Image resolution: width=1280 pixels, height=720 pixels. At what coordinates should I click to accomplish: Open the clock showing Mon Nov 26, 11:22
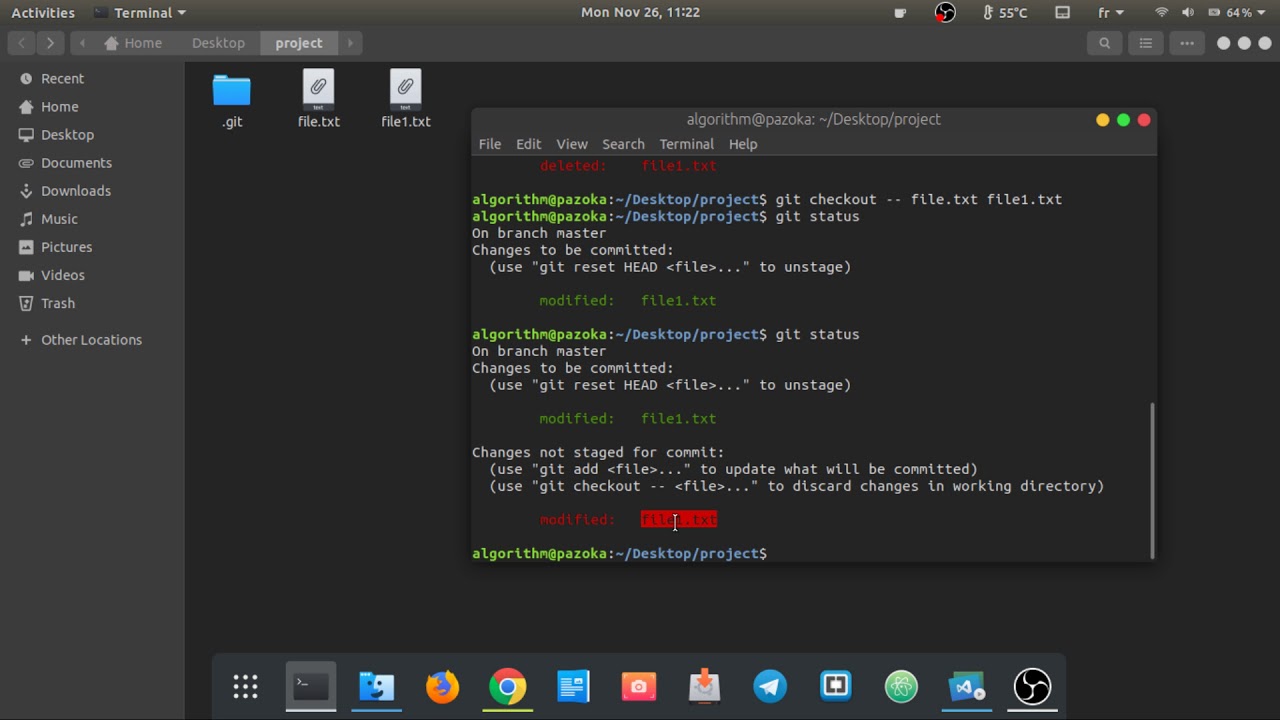pyautogui.click(x=640, y=13)
